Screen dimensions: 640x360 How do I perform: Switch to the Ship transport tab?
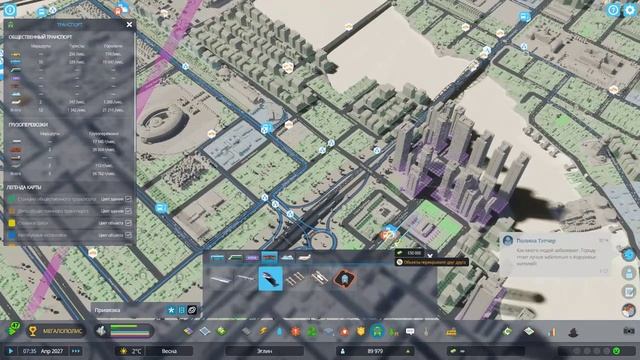point(287,258)
